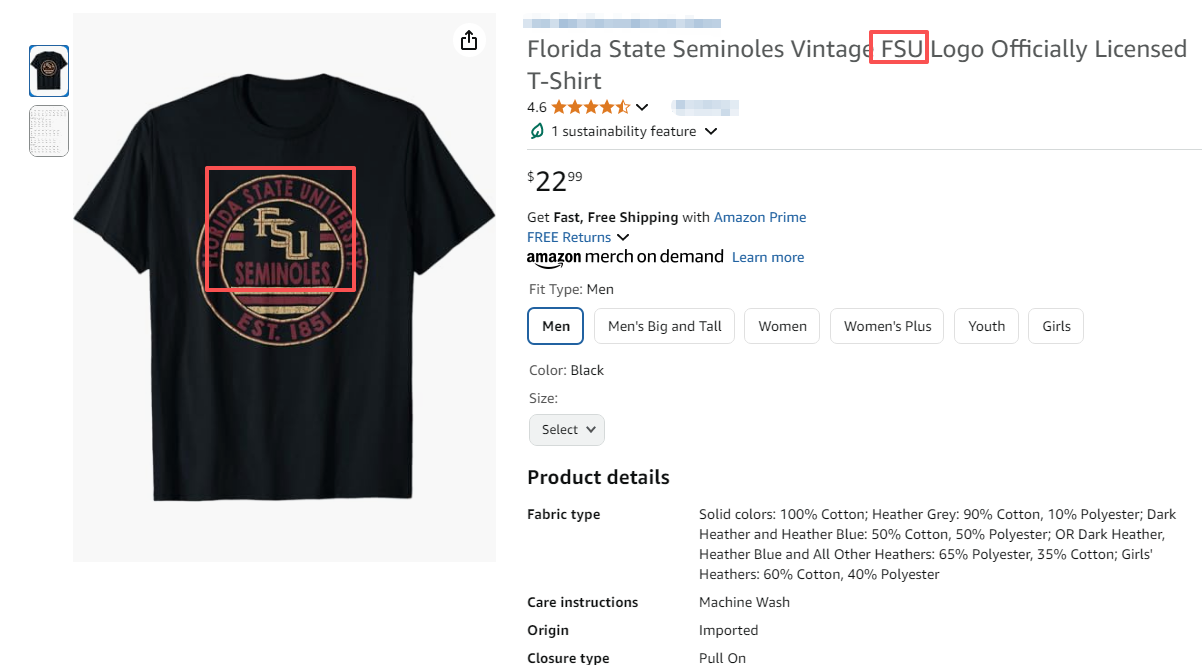Select the Men fit type
Image resolution: width=1202 pixels, height=665 pixels.
[x=556, y=326]
